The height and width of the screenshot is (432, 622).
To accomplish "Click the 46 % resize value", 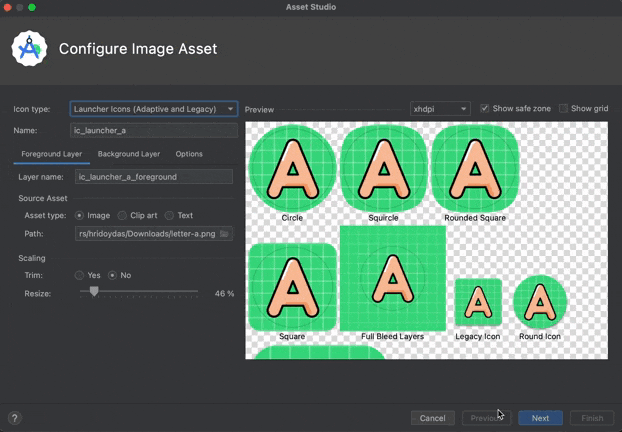I will pyautogui.click(x=224, y=294).
